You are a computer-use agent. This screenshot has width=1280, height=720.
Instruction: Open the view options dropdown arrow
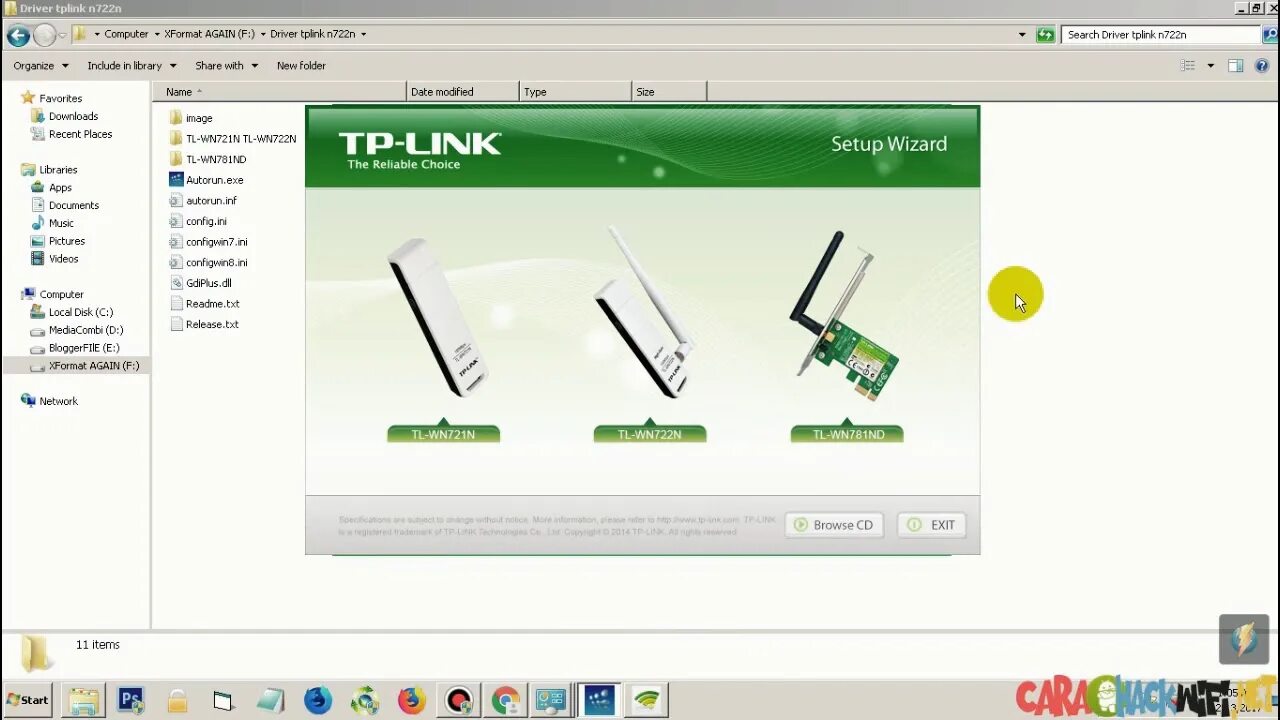click(1210, 66)
